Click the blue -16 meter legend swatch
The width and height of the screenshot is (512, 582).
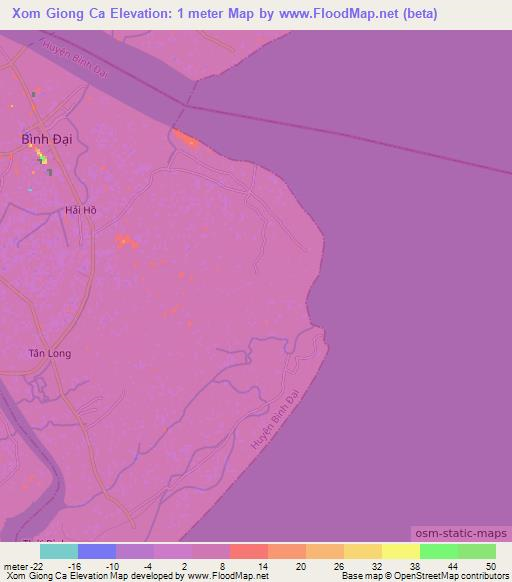[x=97, y=551]
